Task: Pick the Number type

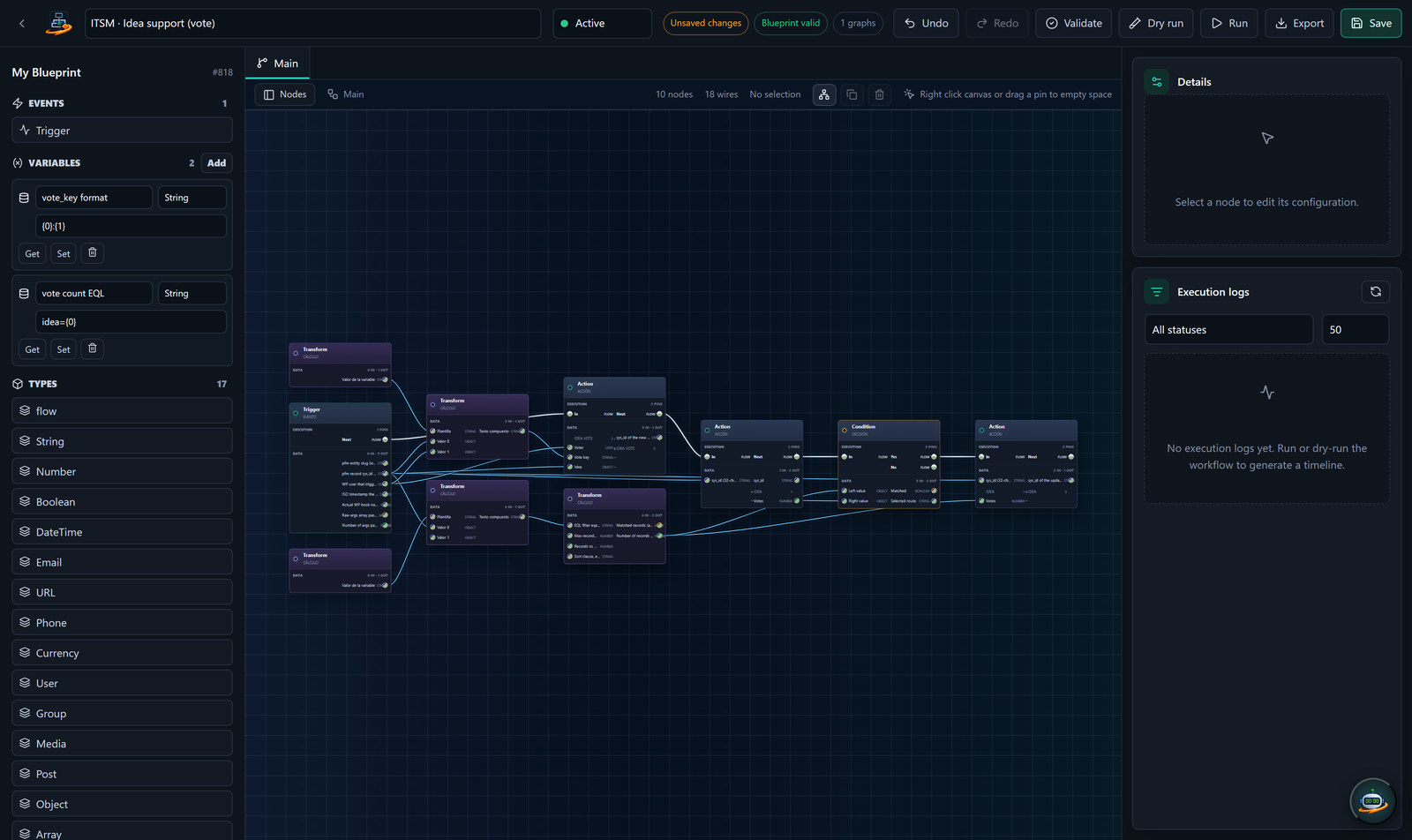Action: coord(122,471)
